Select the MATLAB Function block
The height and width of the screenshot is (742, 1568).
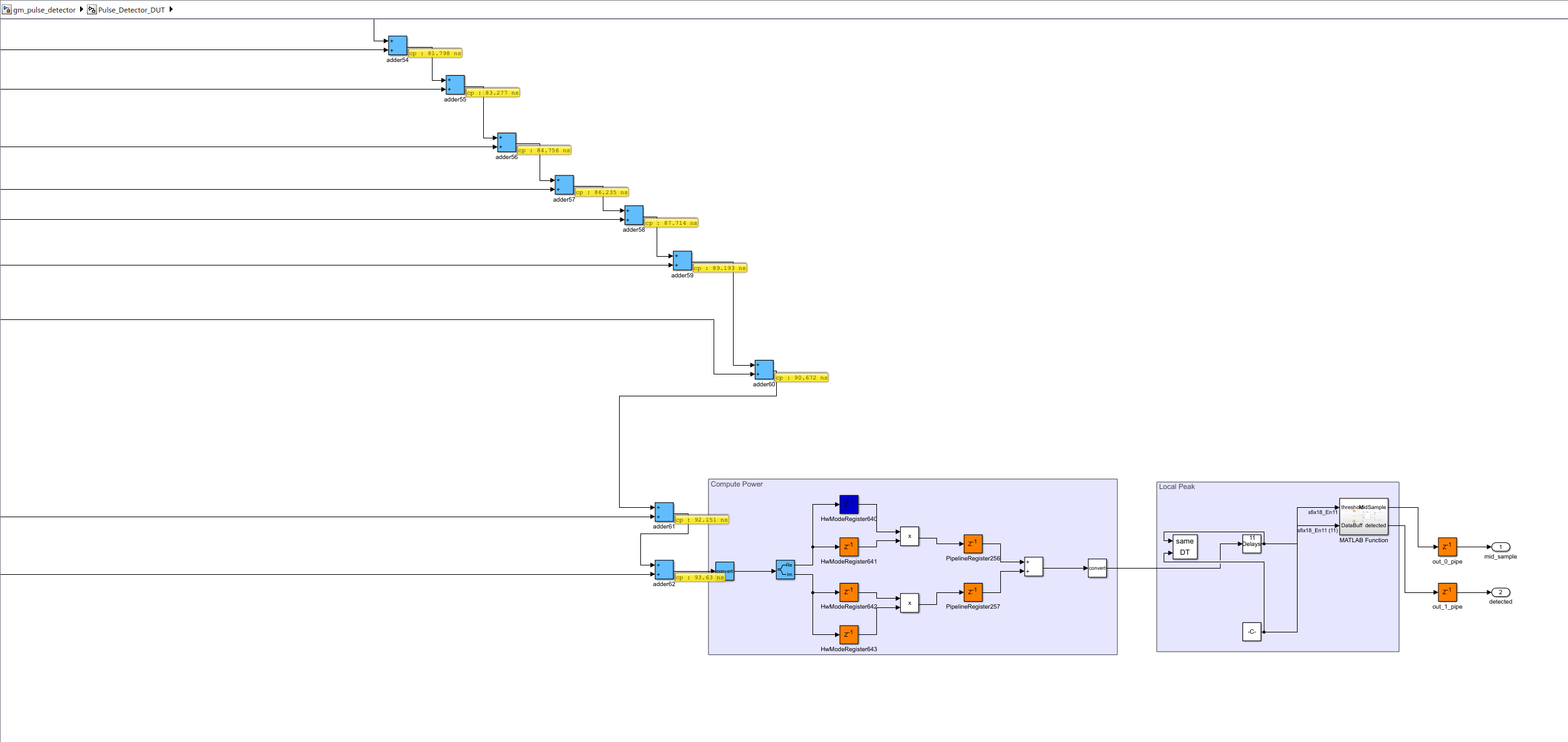(1363, 517)
